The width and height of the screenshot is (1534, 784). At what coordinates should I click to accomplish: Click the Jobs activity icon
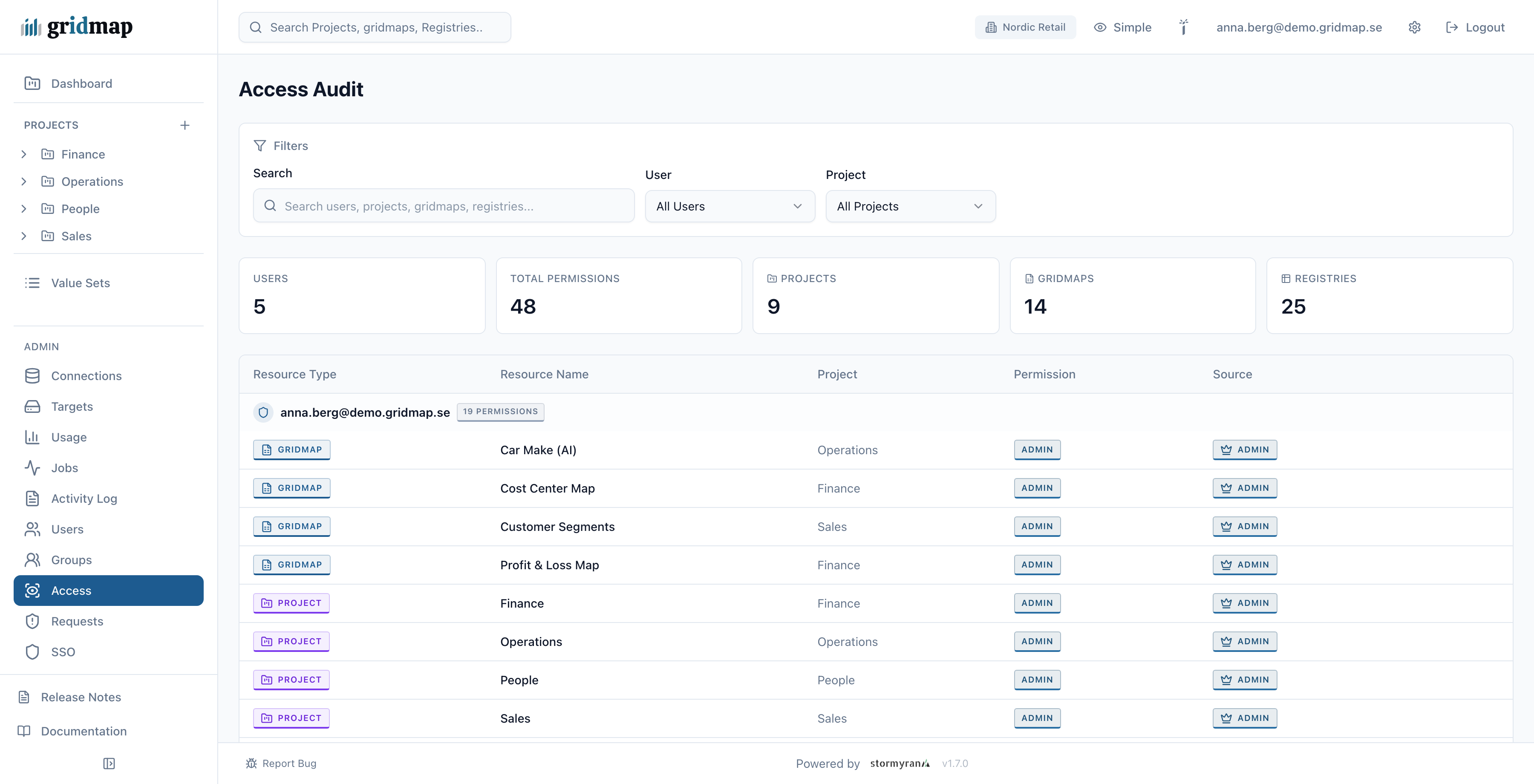pos(32,468)
